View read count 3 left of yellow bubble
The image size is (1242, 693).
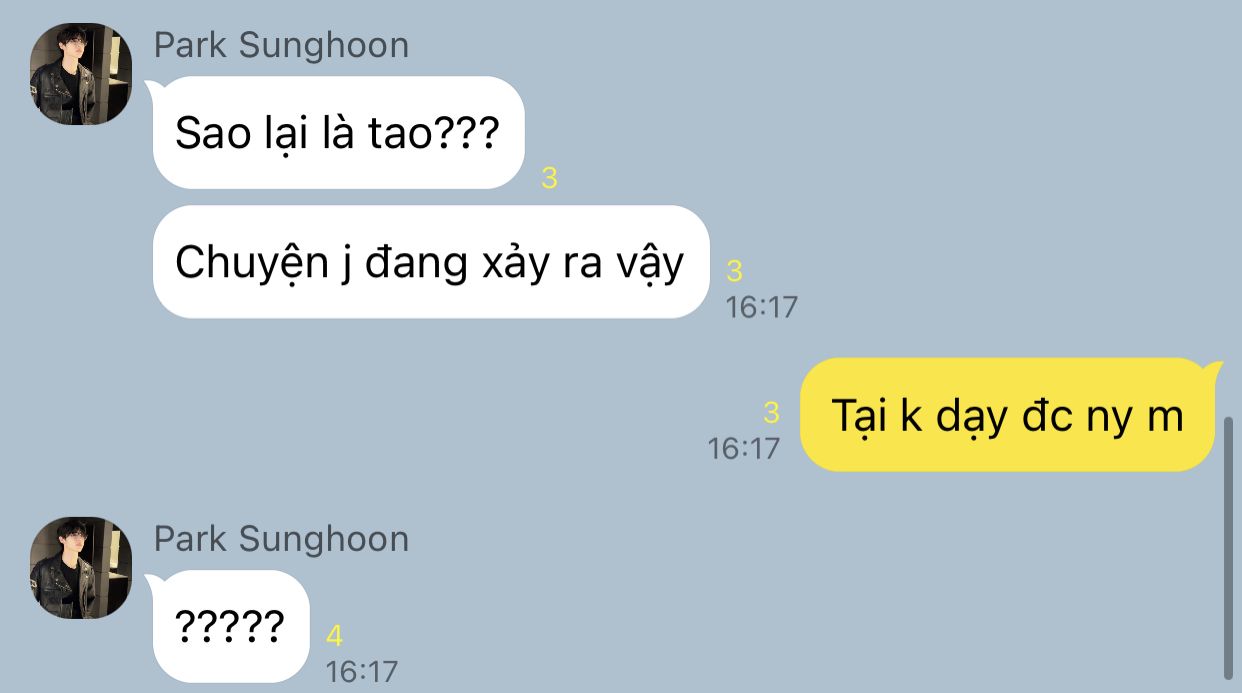(771, 412)
